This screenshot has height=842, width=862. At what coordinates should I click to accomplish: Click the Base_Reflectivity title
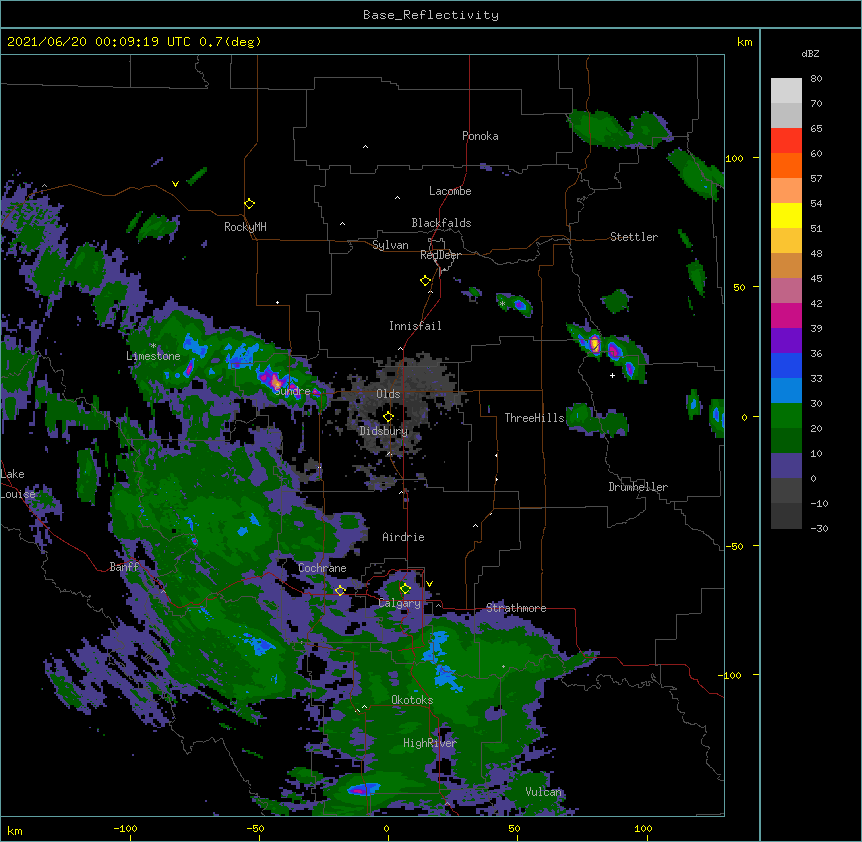click(431, 15)
